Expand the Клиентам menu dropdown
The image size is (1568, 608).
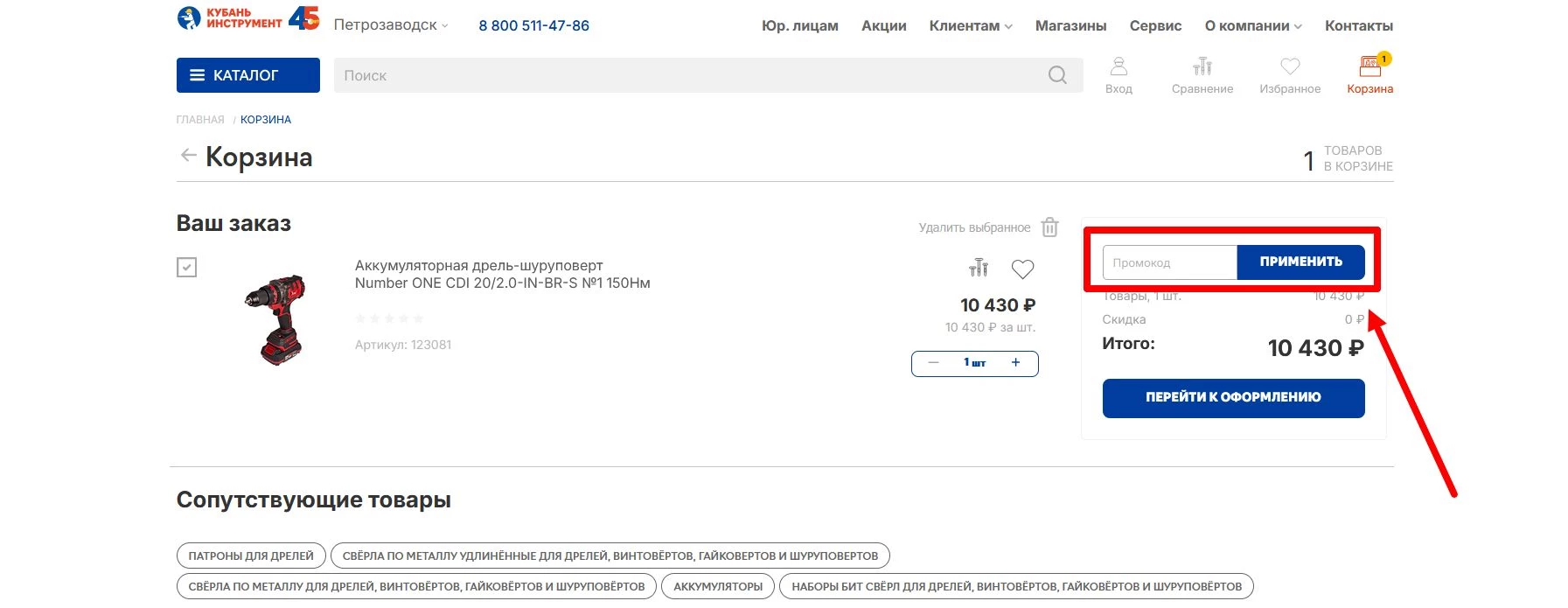point(971,26)
